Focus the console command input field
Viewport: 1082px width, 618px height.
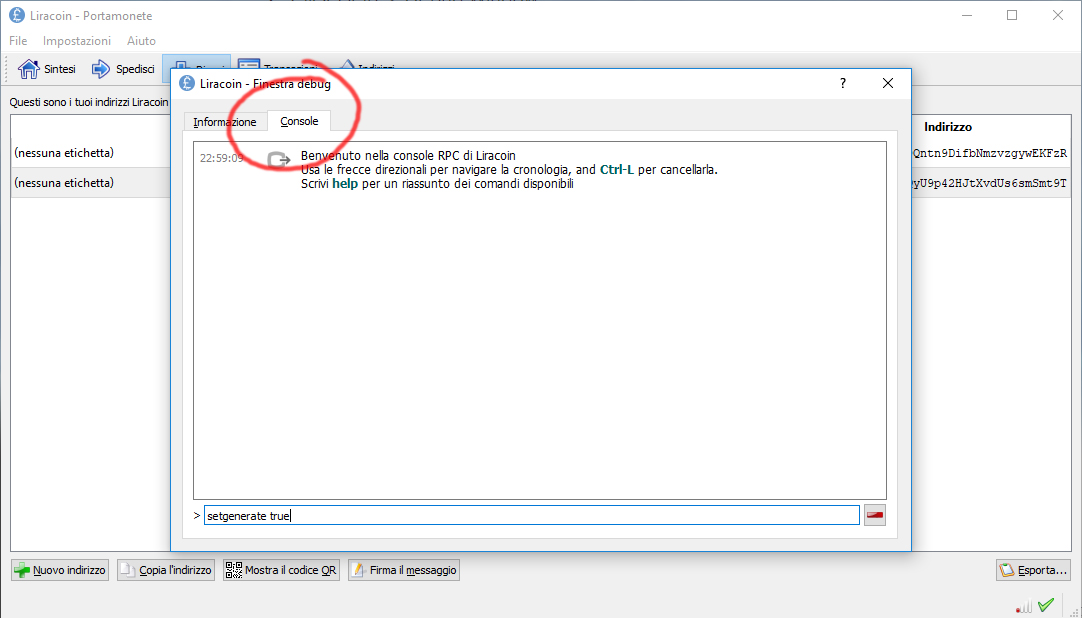[x=531, y=515]
